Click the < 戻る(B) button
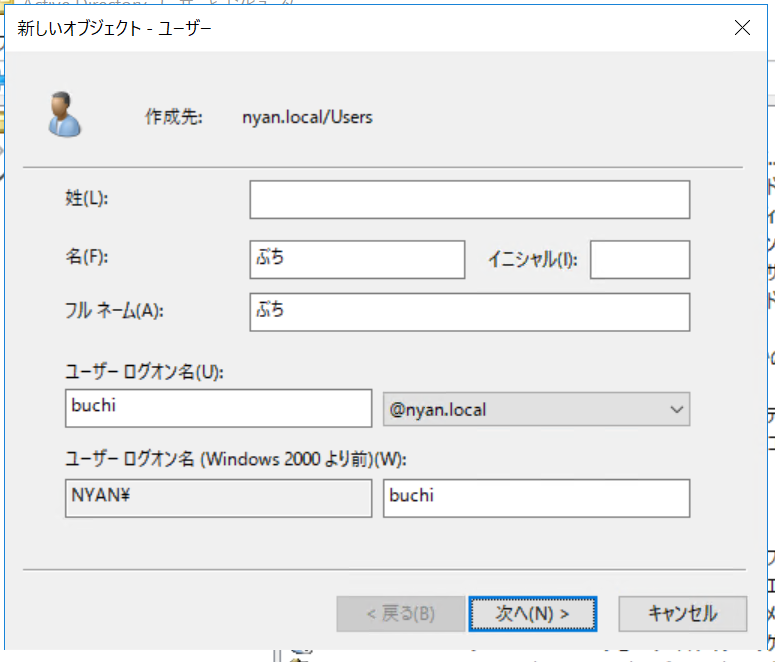This screenshot has height=662, width=775. [x=399, y=612]
